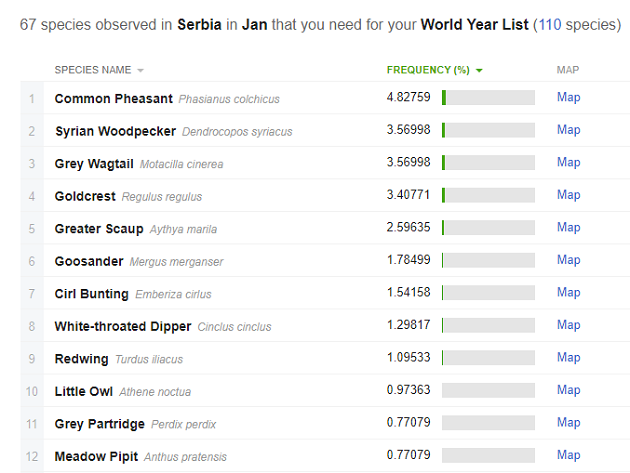This screenshot has width=630, height=473.
Task: Click the Species Name sort caret
Action: 140,70
